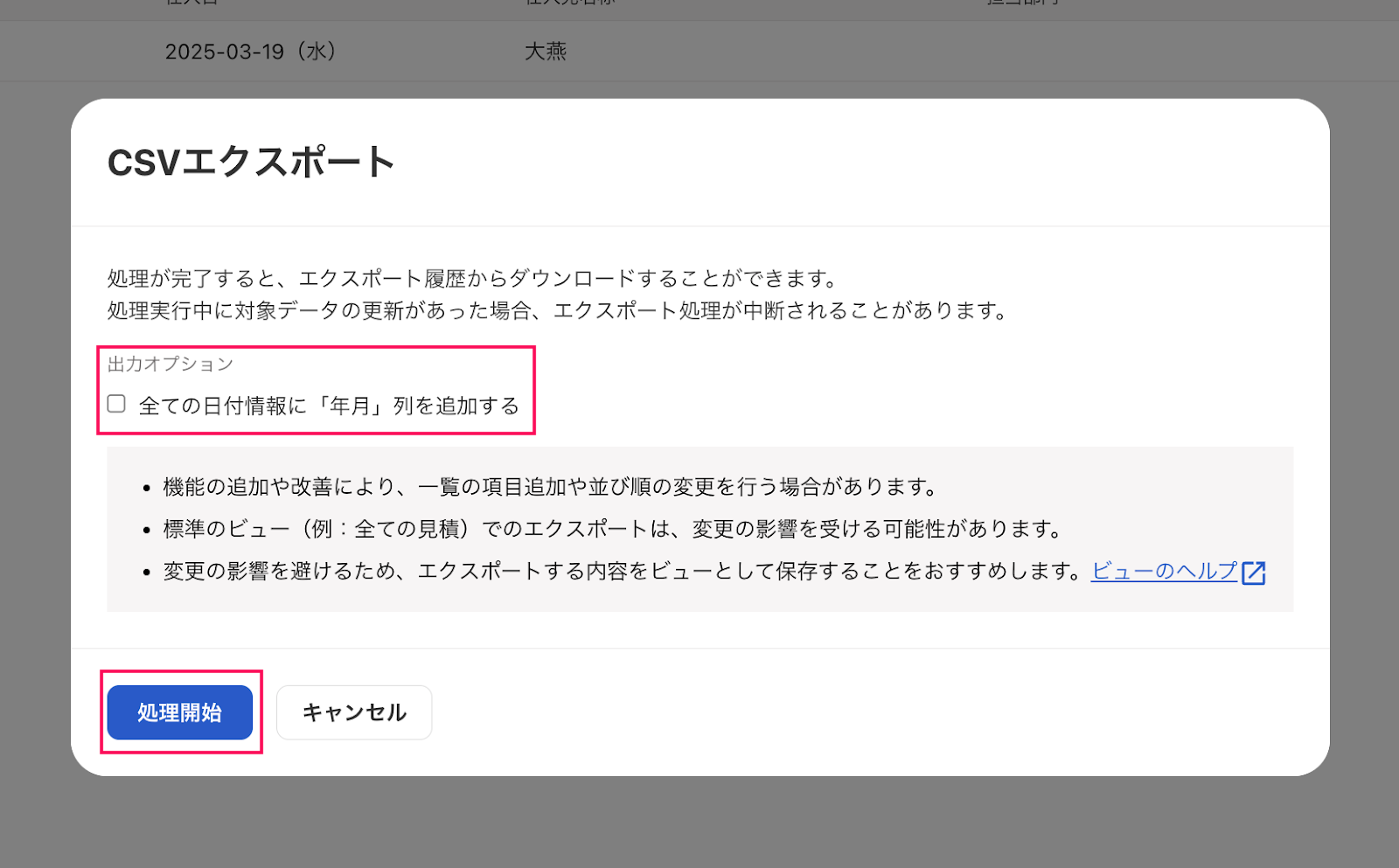Screen dimensions: 1399x868
Task: Select the 2025-03-19（水） date cell behind the dialog
Action: tap(251, 52)
